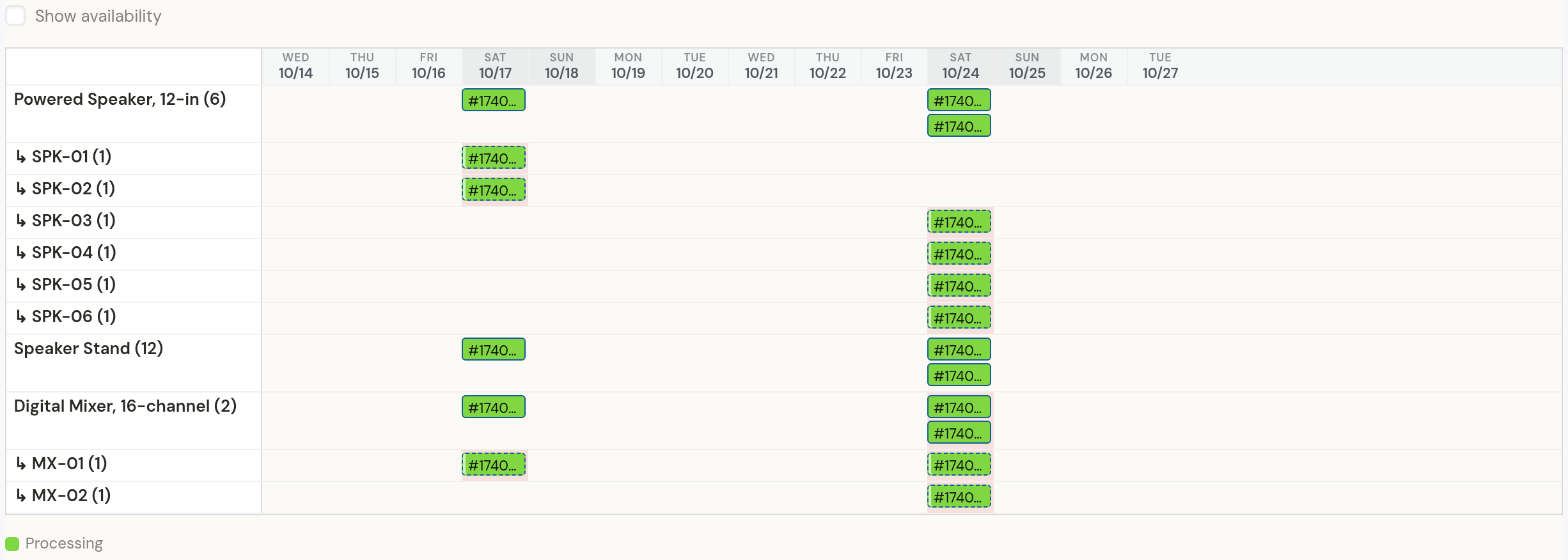Open the SPK-05 reservation on 10/24
Screen dimensions: 1568x560
pos(959,286)
